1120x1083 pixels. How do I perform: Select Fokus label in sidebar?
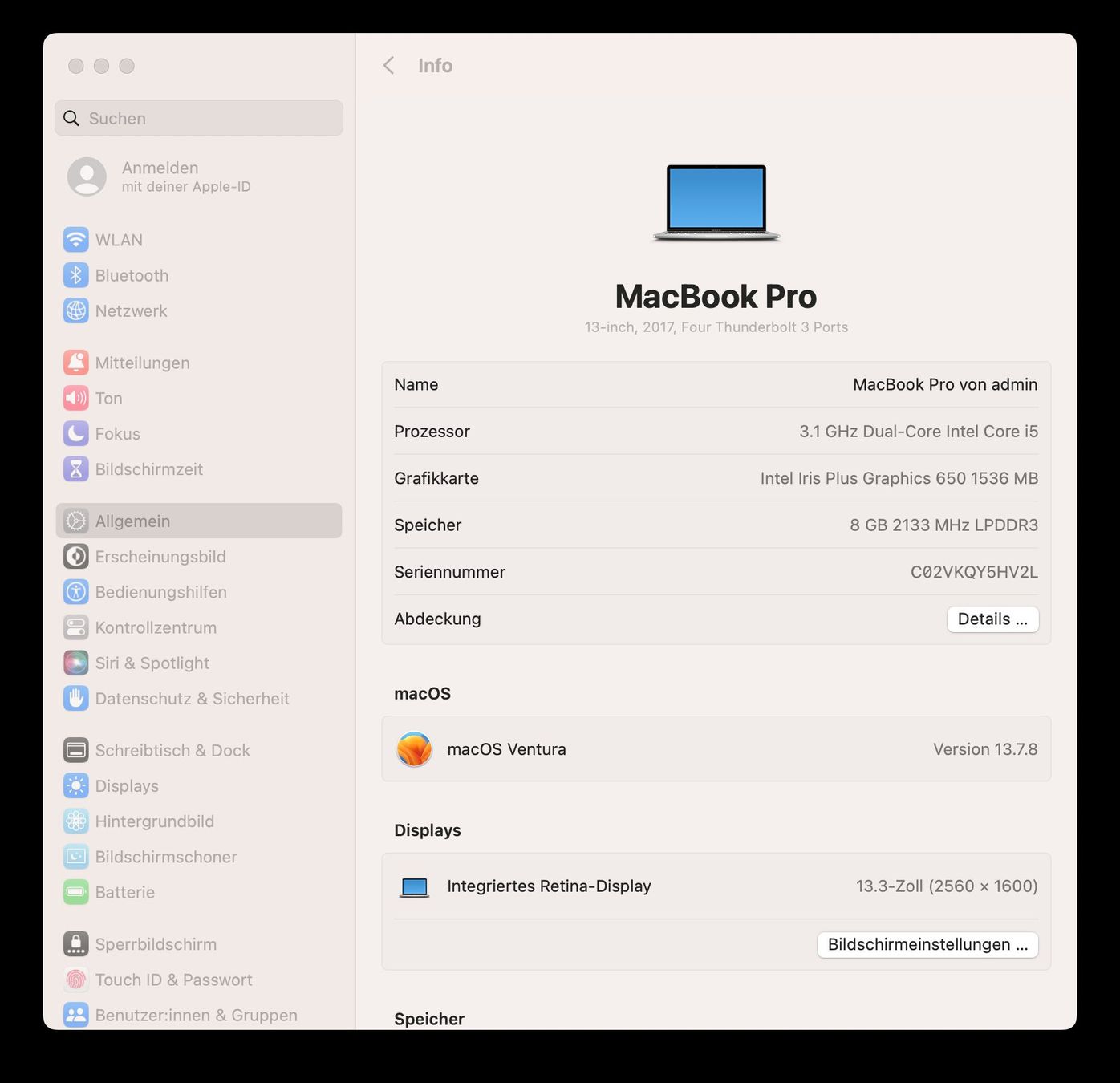tap(118, 433)
